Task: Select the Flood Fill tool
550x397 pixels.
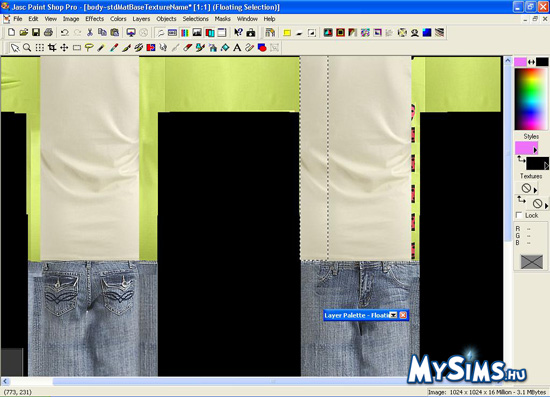Action: (225, 48)
